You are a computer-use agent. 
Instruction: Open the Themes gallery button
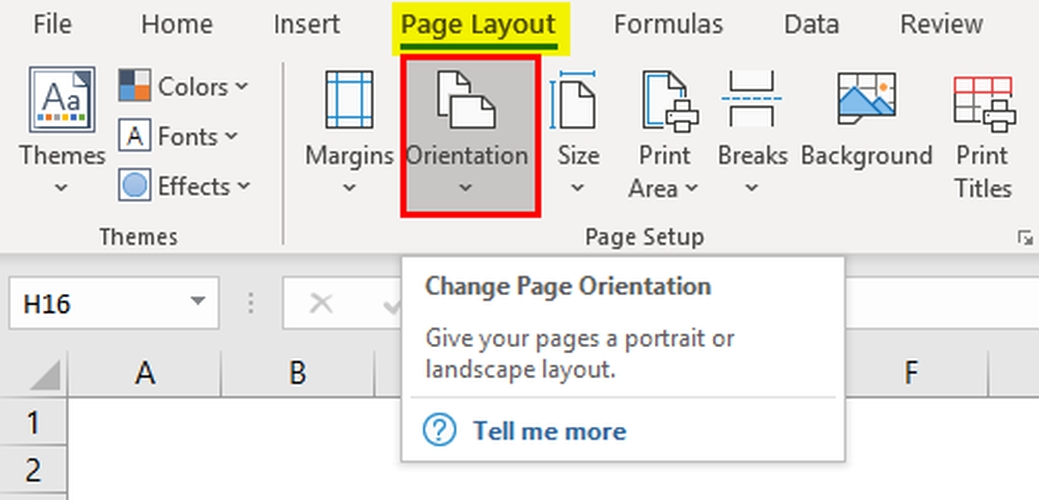(x=61, y=130)
